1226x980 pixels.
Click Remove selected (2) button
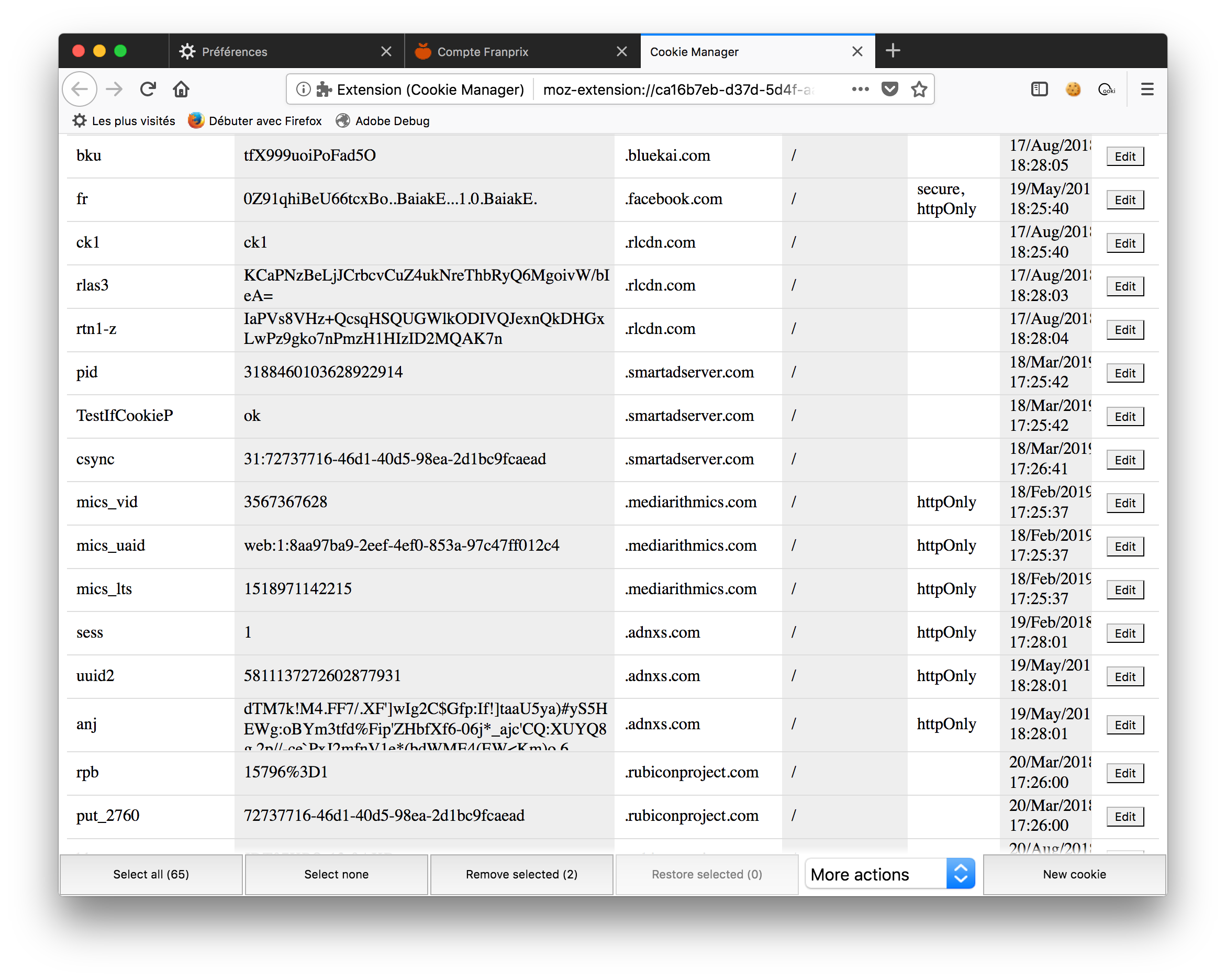click(521, 874)
